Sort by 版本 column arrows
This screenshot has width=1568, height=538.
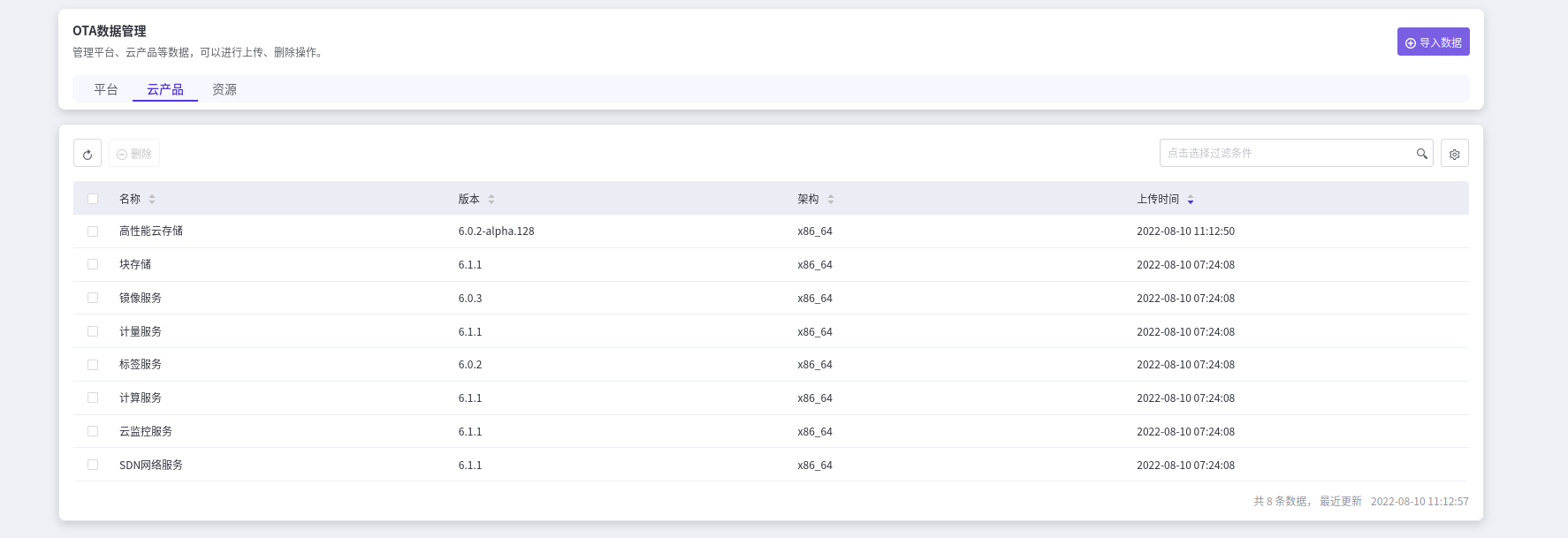[x=491, y=200]
